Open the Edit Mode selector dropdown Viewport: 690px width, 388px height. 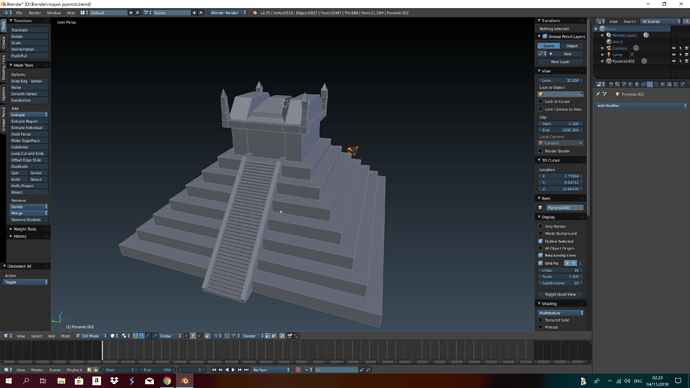(x=91, y=336)
